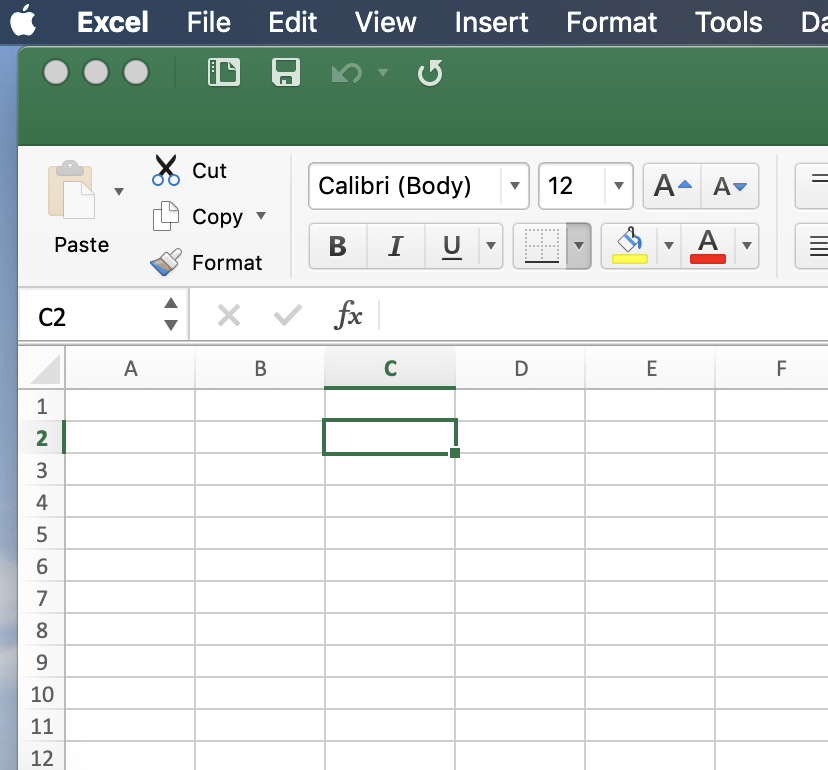This screenshot has width=828, height=770.
Task: Click the Paste label button
Action: (x=81, y=245)
